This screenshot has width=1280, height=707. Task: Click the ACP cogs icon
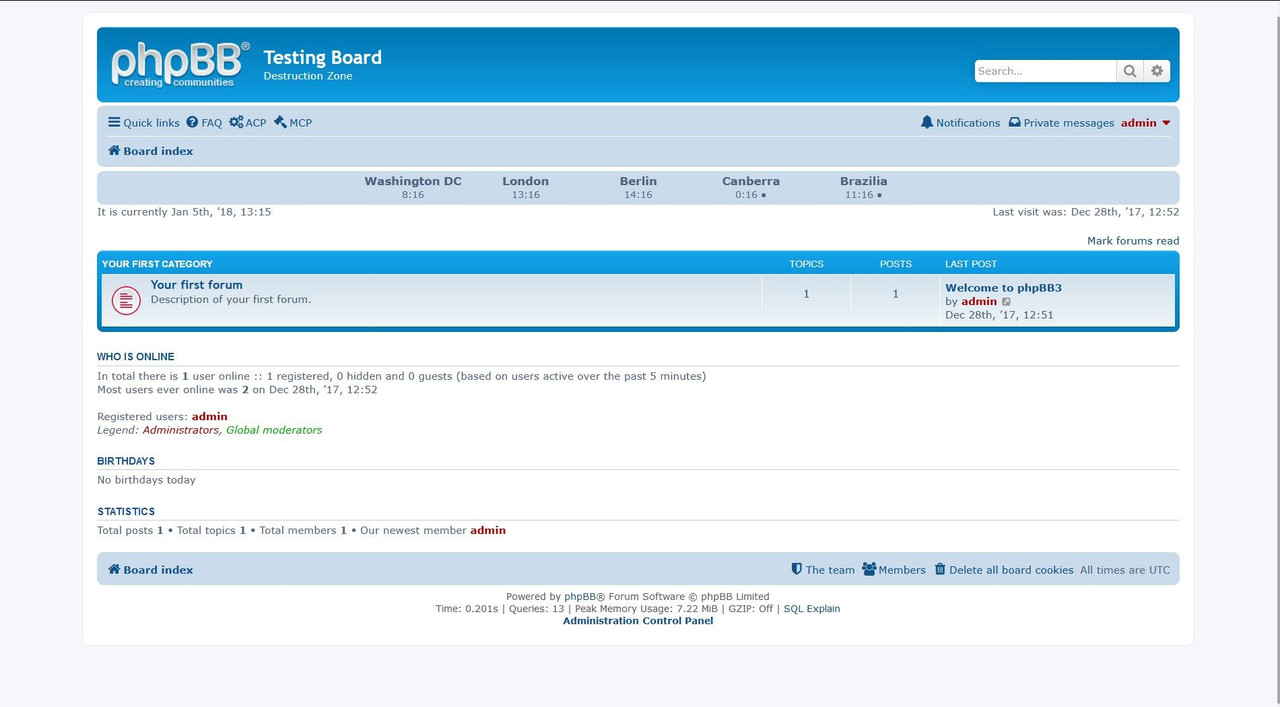pyautogui.click(x=236, y=122)
